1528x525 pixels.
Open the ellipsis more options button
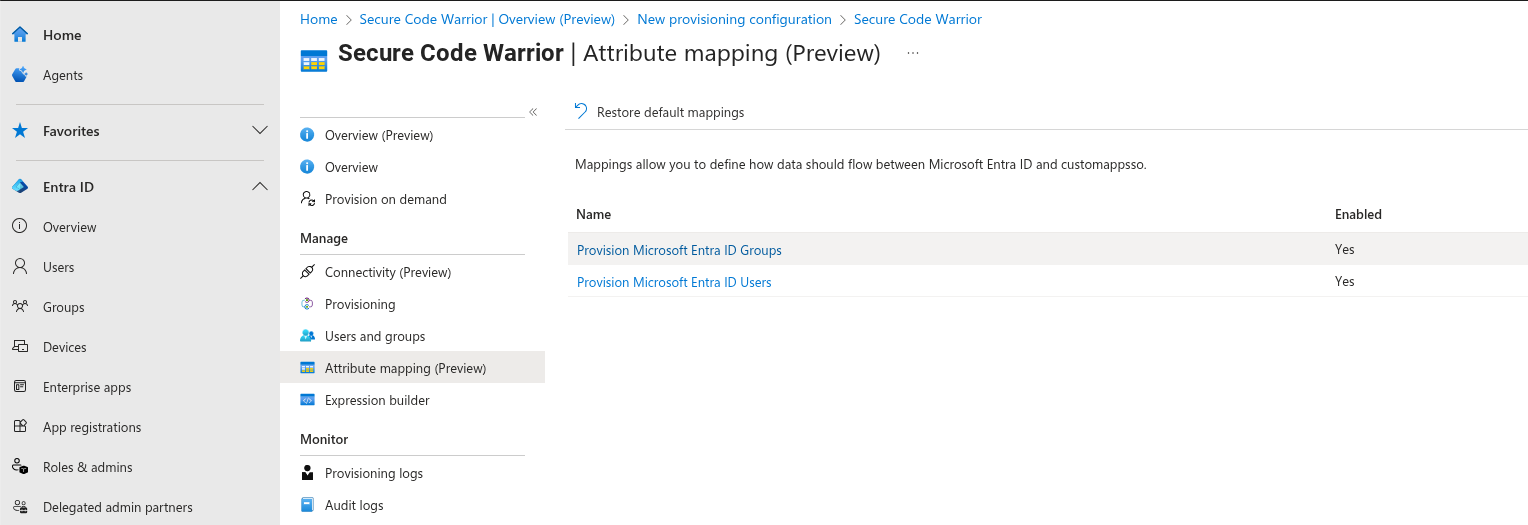pos(912,54)
